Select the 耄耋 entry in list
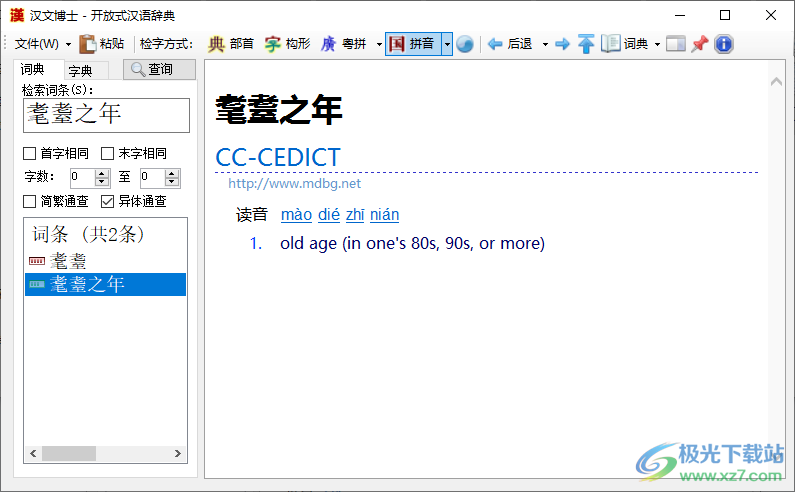Image resolution: width=795 pixels, height=492 pixels. pyautogui.click(x=105, y=261)
